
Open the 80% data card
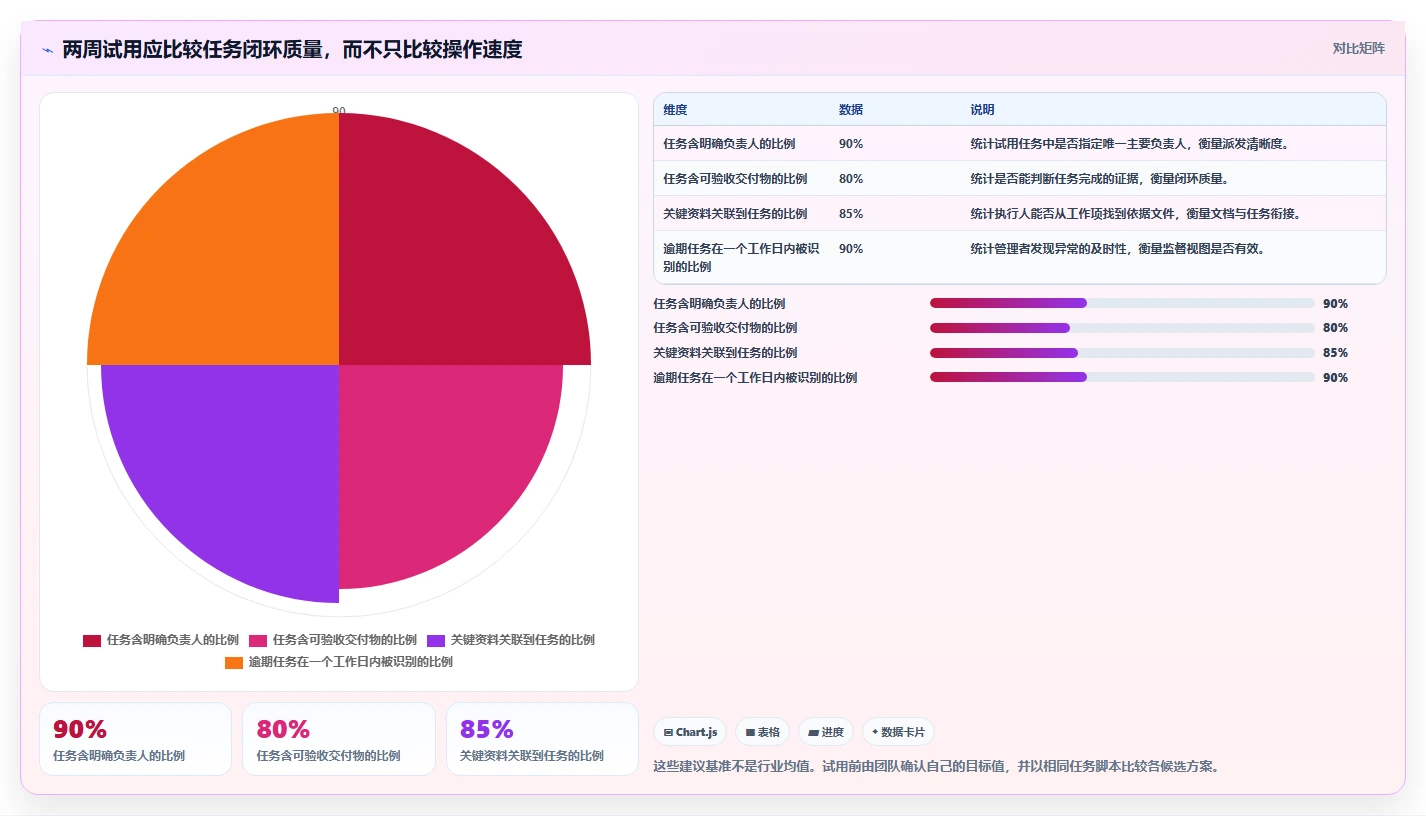coord(339,739)
